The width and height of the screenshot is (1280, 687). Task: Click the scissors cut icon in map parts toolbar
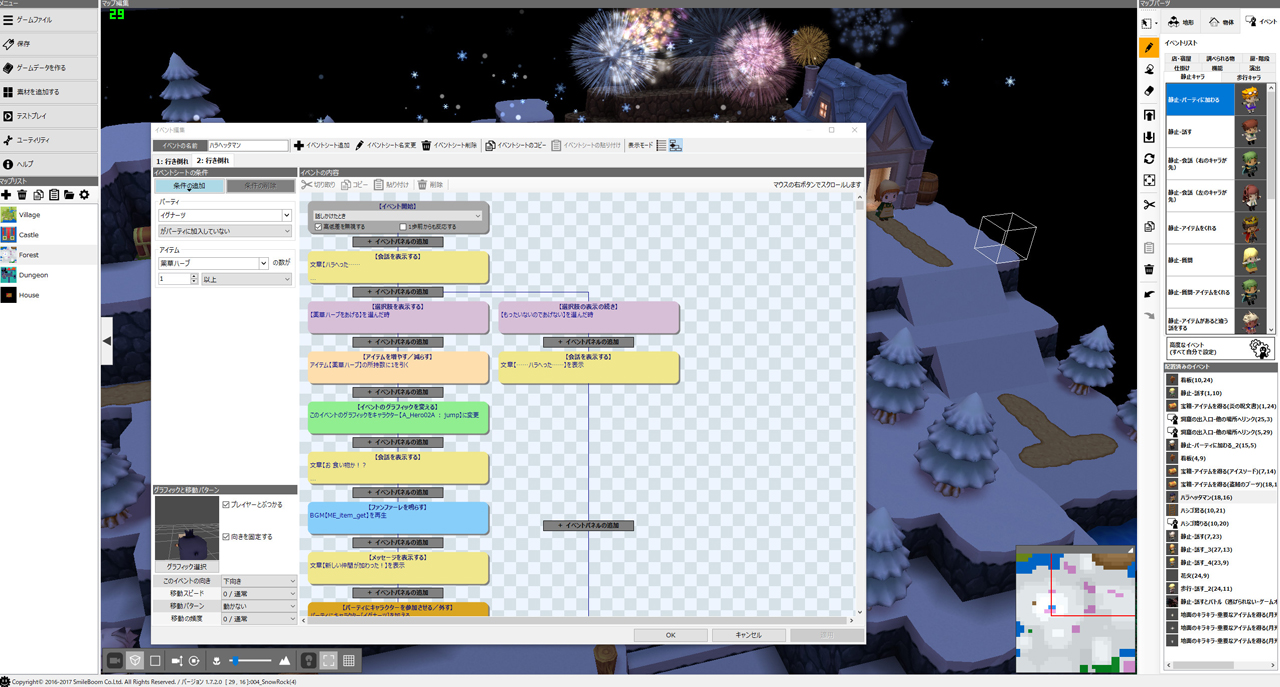tap(1149, 204)
